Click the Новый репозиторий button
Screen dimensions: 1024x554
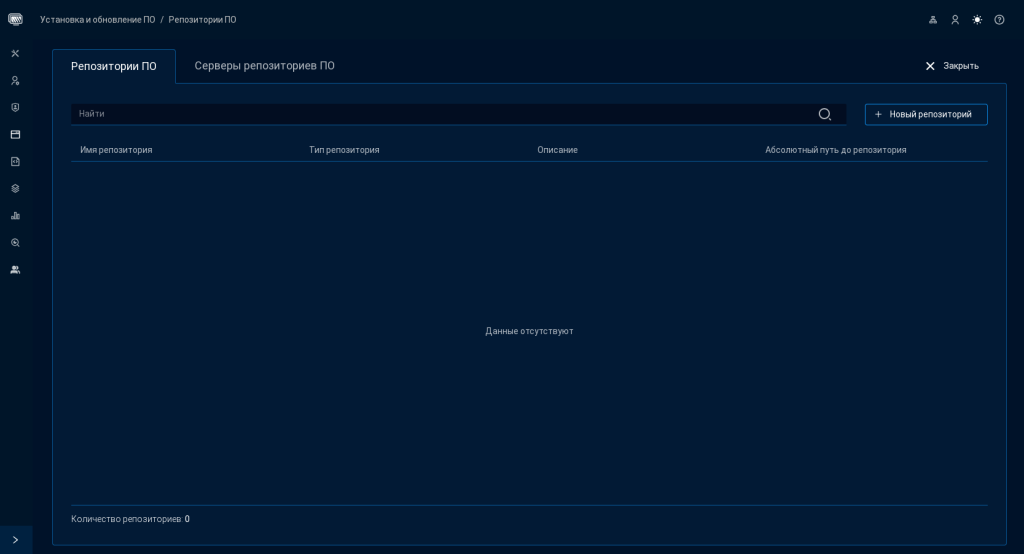click(x=925, y=114)
